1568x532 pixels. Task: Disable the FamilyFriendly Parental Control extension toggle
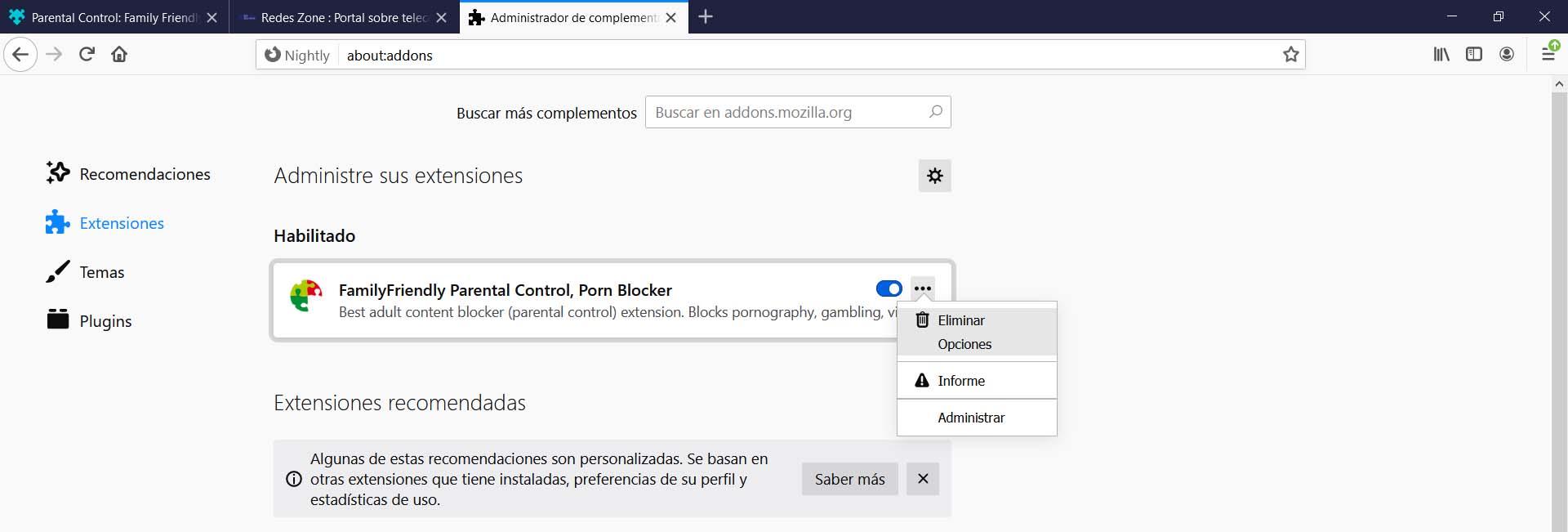[889, 288]
